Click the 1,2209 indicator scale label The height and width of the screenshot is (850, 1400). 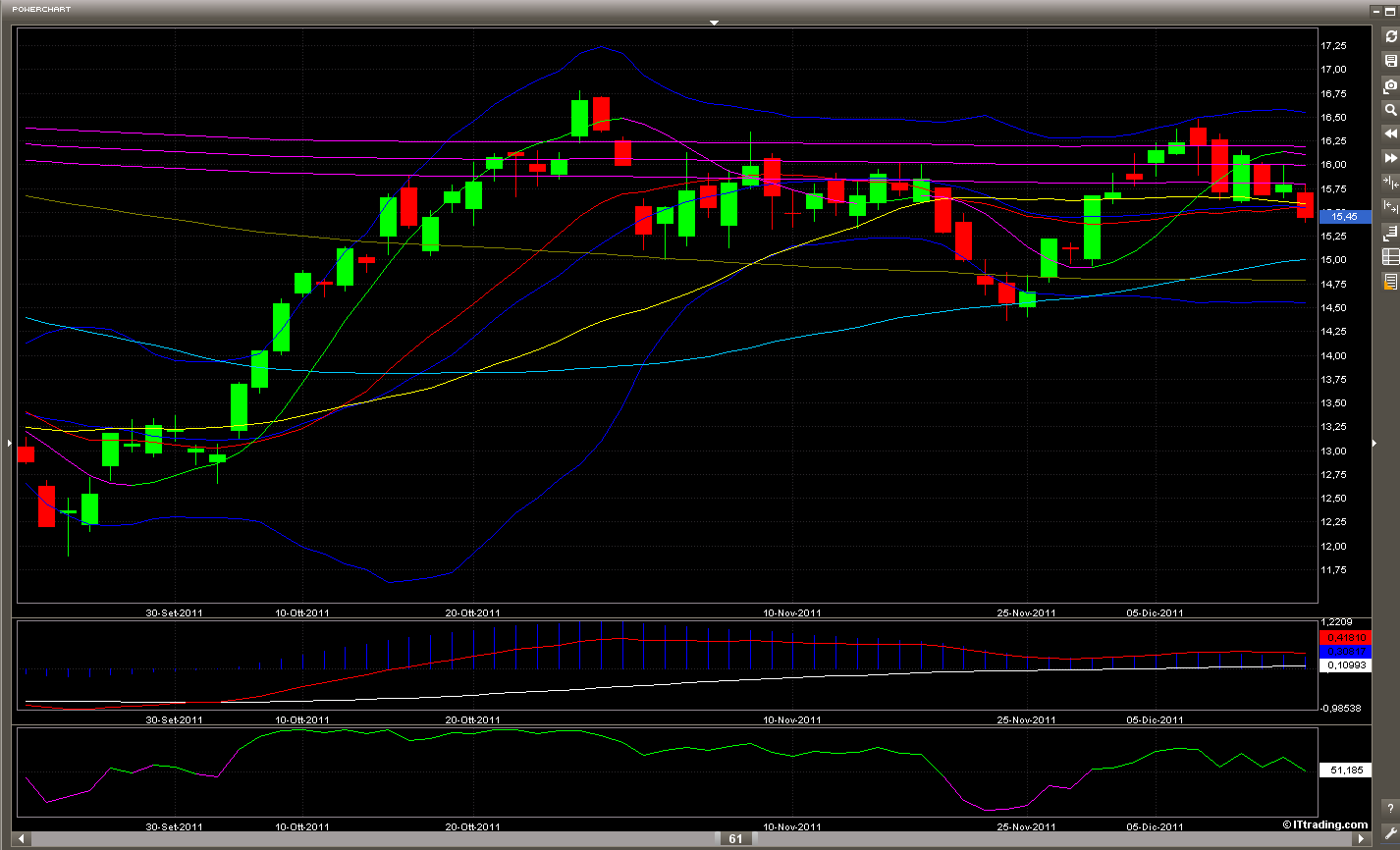1337,622
